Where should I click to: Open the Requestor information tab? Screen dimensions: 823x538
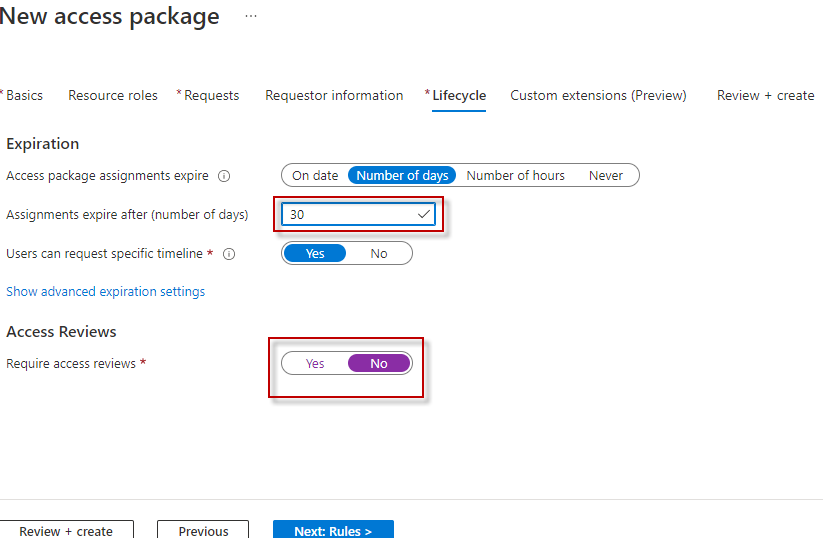334,96
